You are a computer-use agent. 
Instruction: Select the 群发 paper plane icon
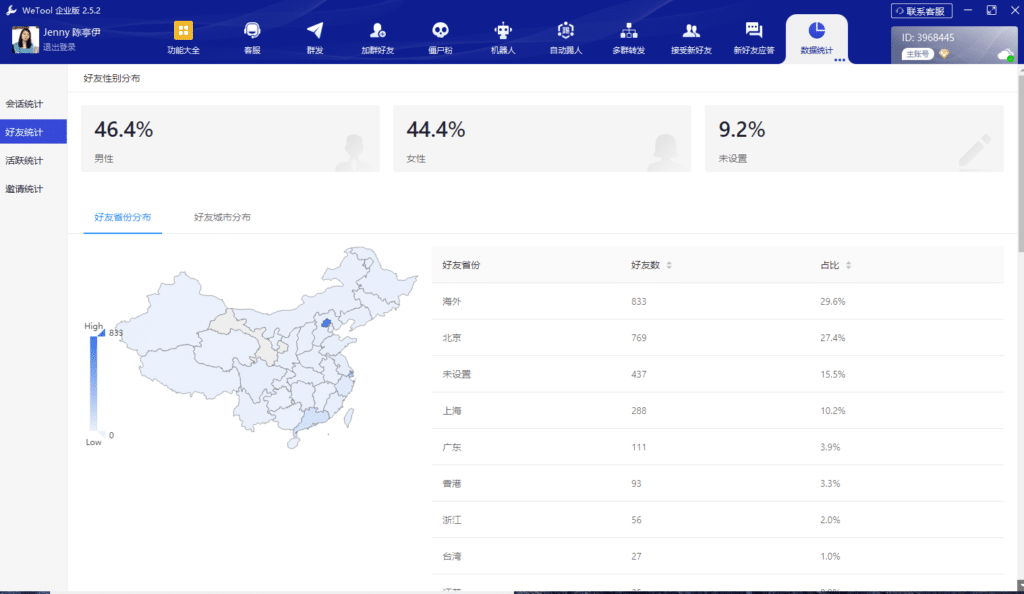(315, 31)
